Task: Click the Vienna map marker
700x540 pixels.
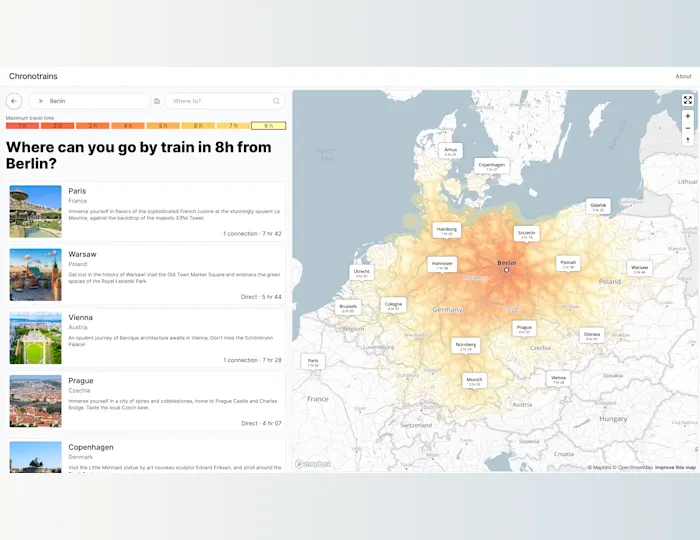Action: coord(558,379)
